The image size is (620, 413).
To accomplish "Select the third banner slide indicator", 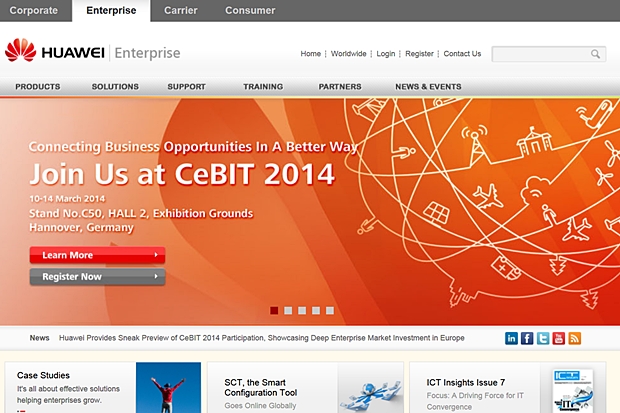I will tap(302, 311).
